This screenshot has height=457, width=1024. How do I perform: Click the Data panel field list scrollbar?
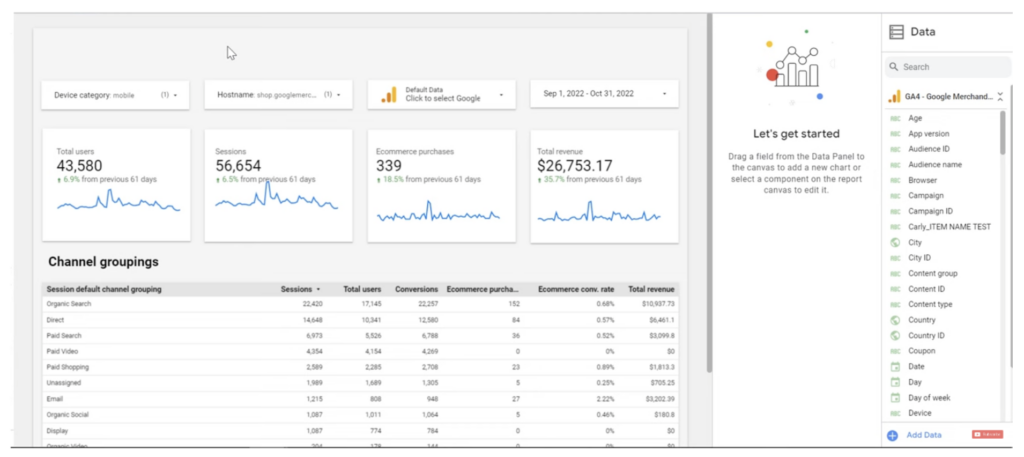pyautogui.click(x=1003, y=133)
